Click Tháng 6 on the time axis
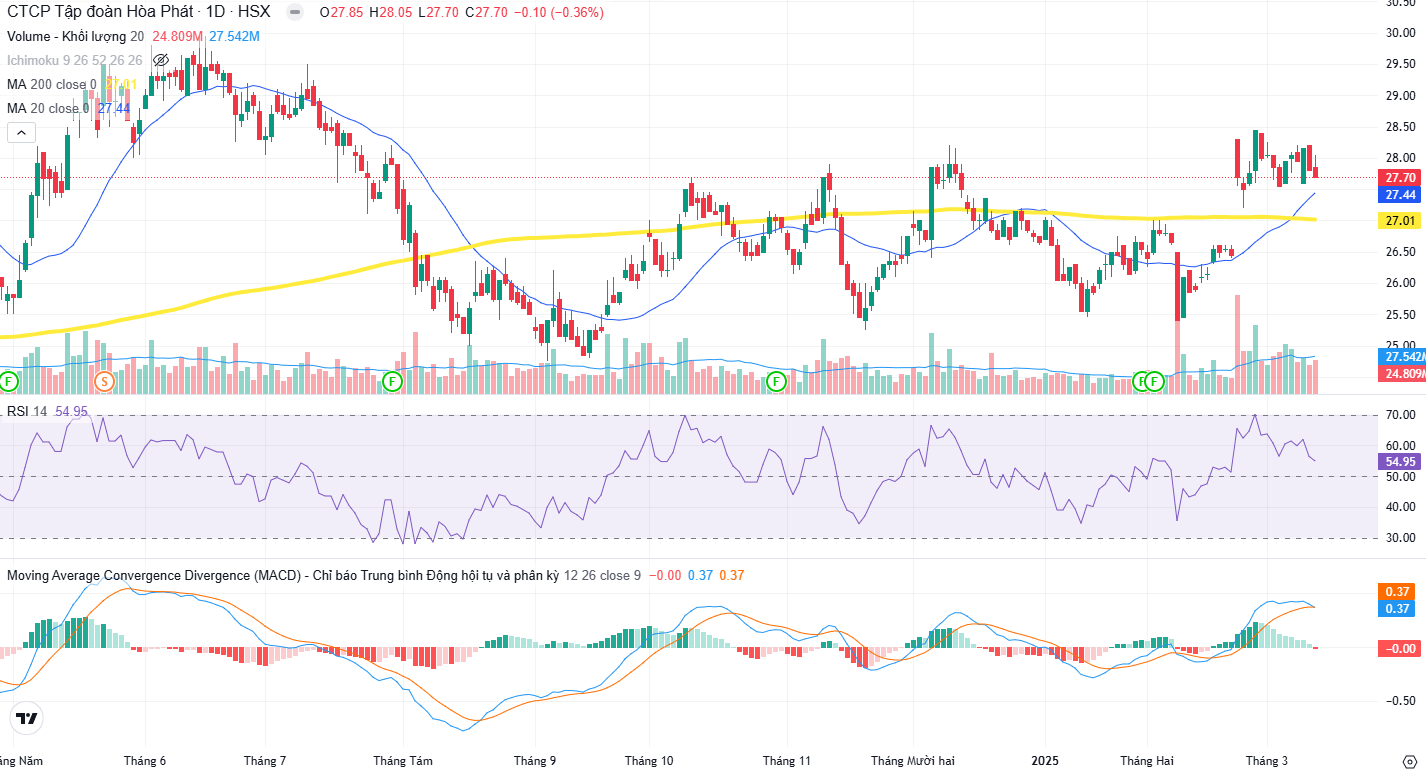The width and height of the screenshot is (1426, 772). [x=145, y=760]
